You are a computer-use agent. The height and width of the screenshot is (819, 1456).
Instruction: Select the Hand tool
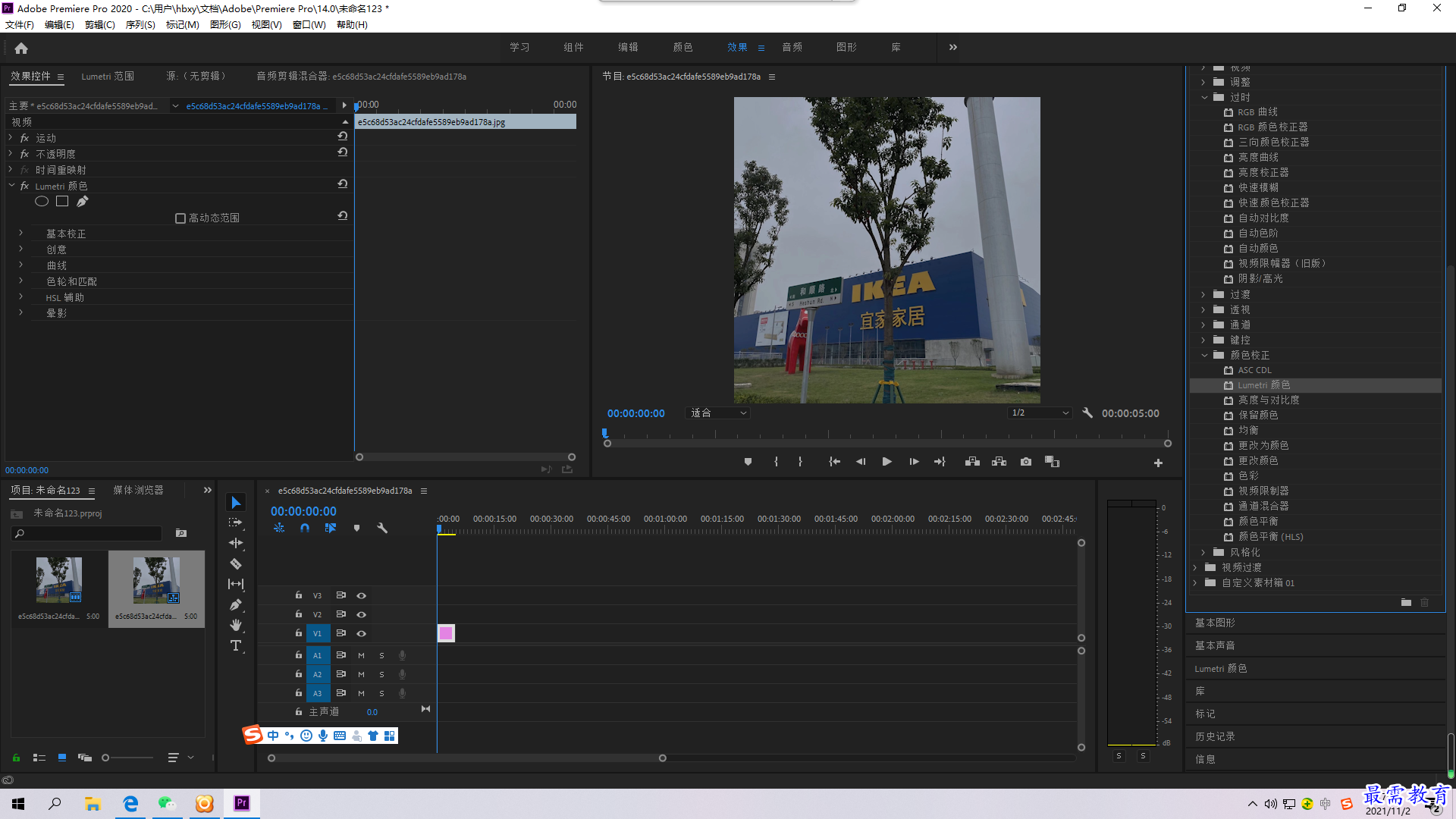tap(236, 625)
